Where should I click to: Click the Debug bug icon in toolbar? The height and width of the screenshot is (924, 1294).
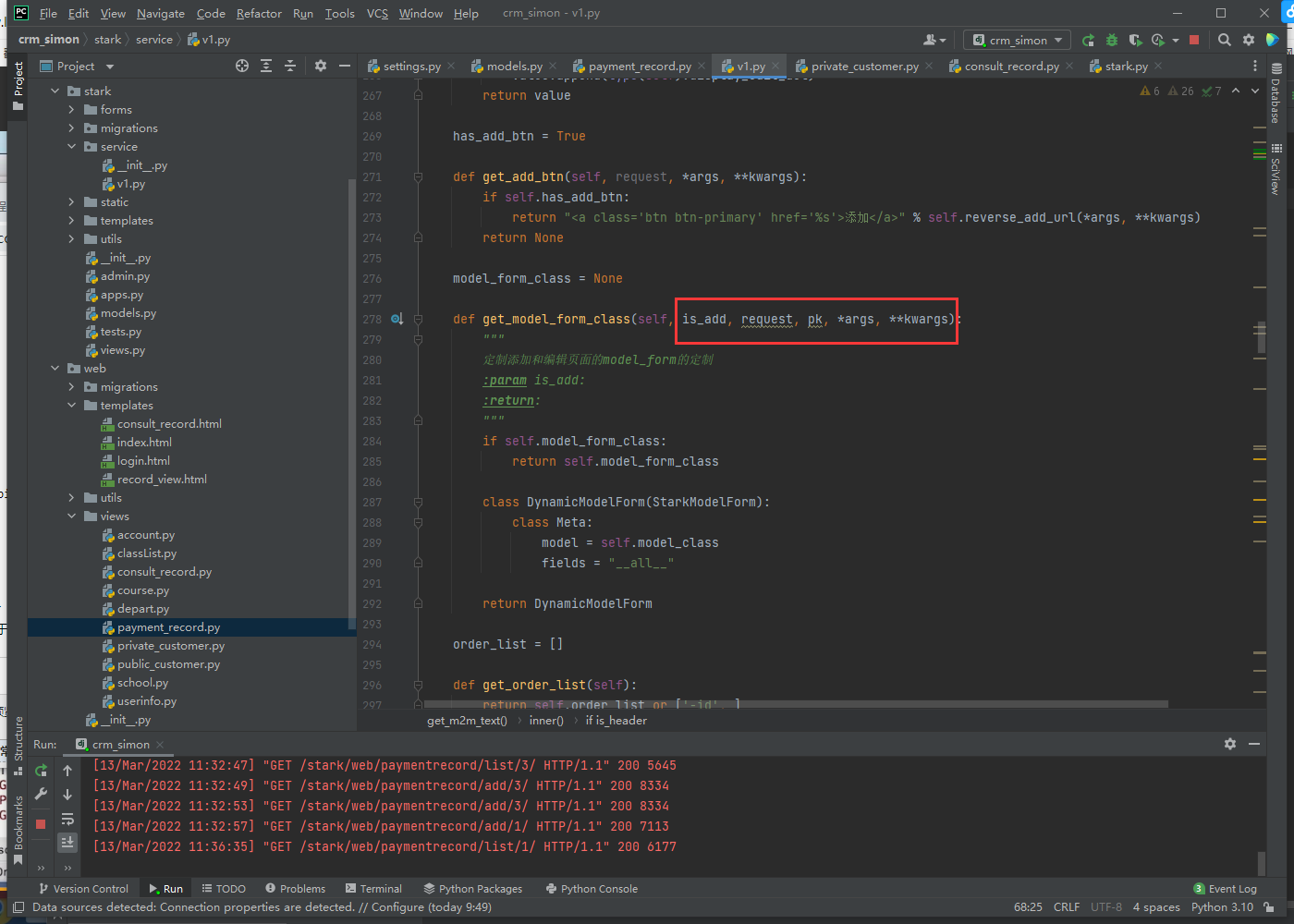pos(1112,40)
